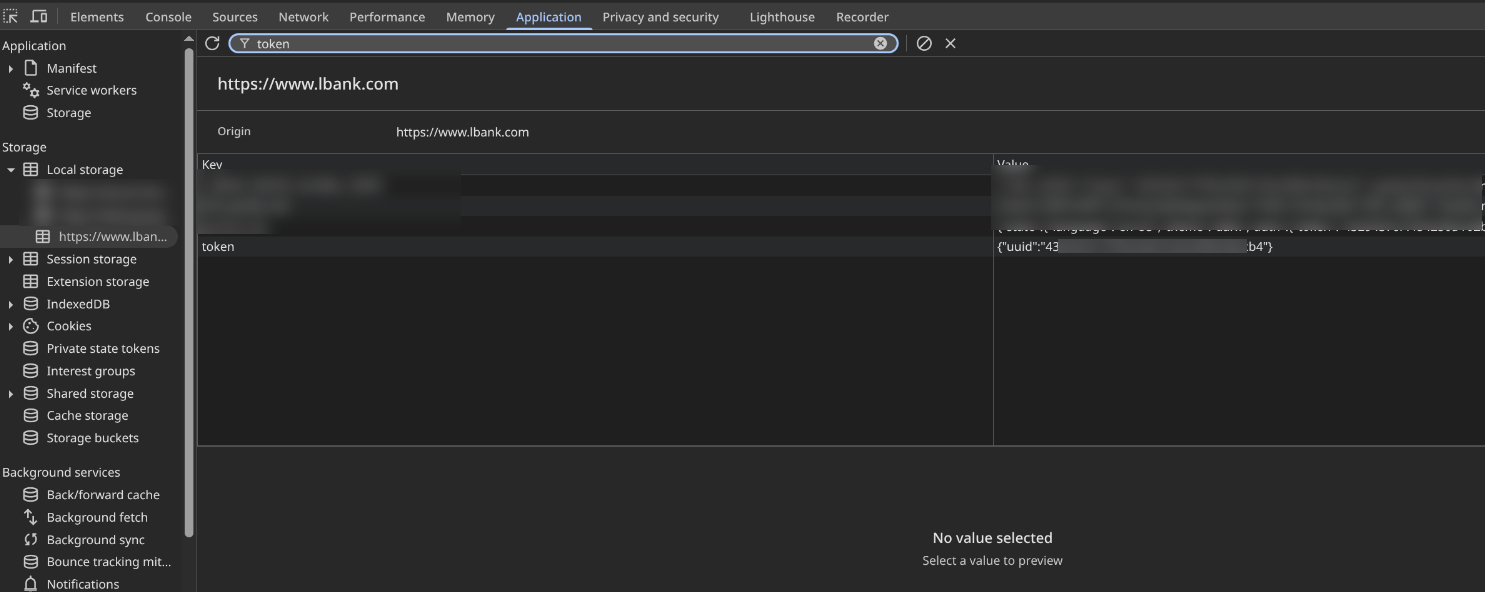The image size is (1485, 592).
Task: Open the Memory tab
Action: click(470, 17)
